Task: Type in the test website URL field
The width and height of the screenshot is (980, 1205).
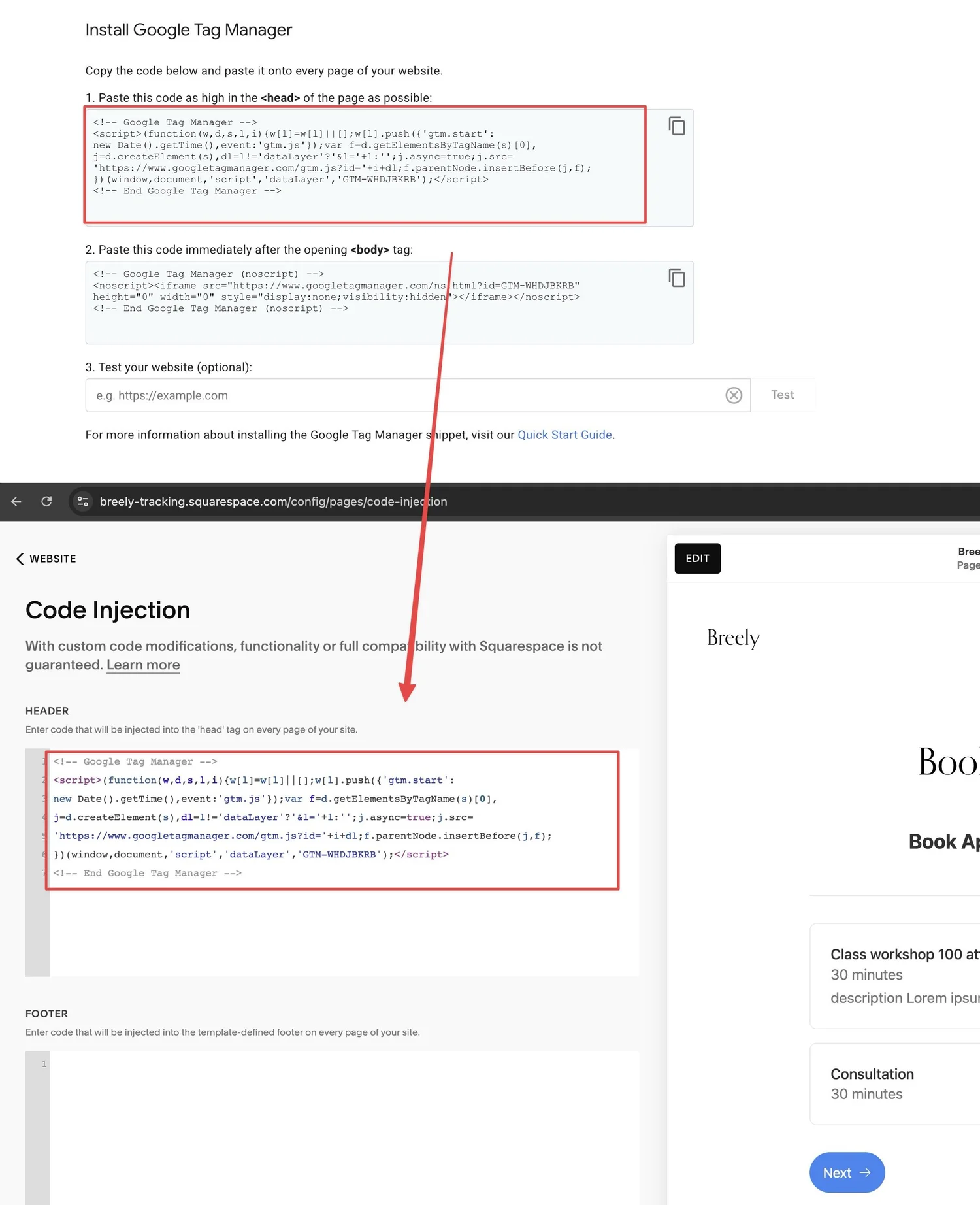Action: (405, 395)
